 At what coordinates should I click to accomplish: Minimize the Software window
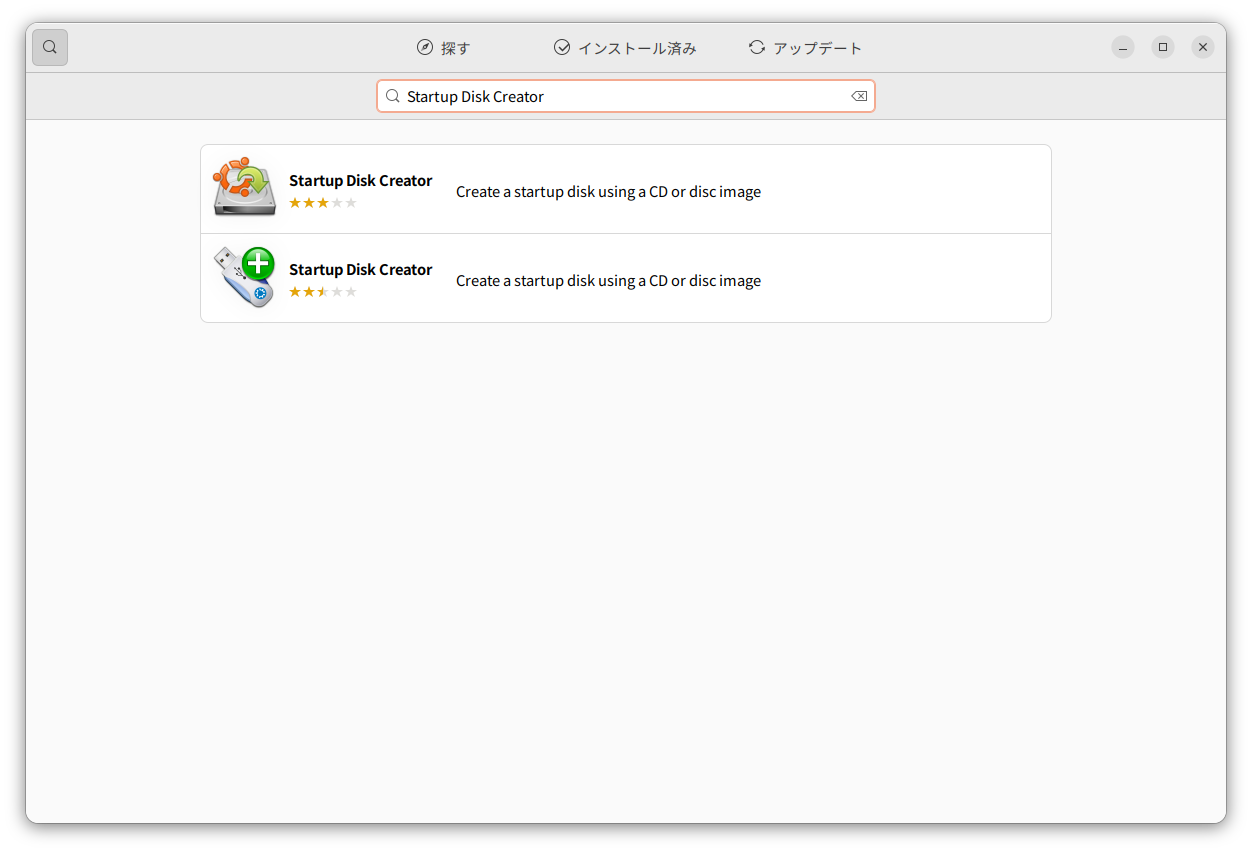click(x=1122, y=47)
